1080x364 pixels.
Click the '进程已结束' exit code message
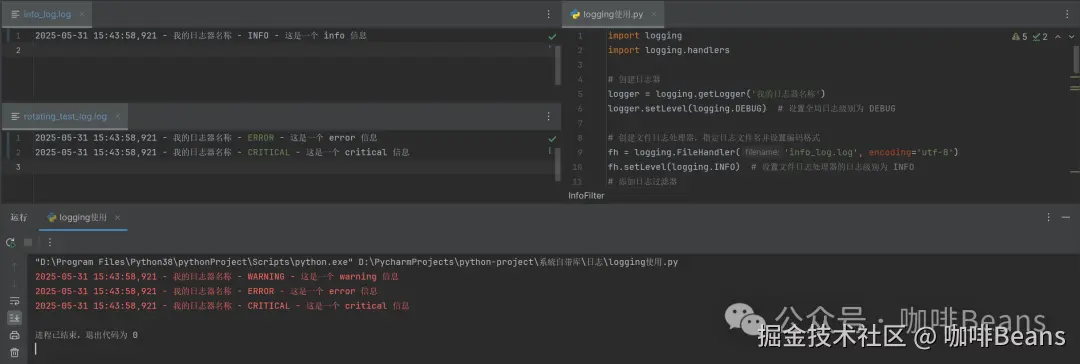86,335
